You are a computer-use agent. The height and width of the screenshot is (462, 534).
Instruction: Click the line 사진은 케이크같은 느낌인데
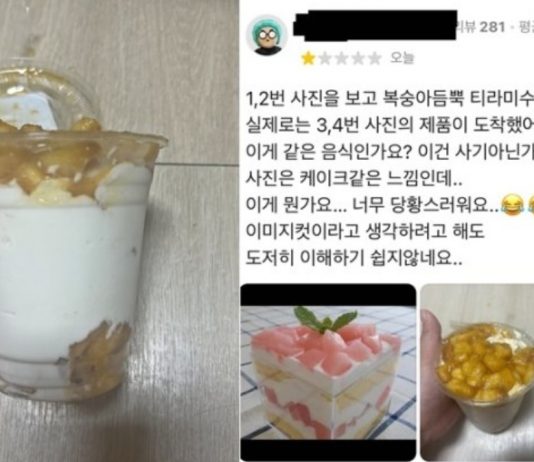(354, 178)
